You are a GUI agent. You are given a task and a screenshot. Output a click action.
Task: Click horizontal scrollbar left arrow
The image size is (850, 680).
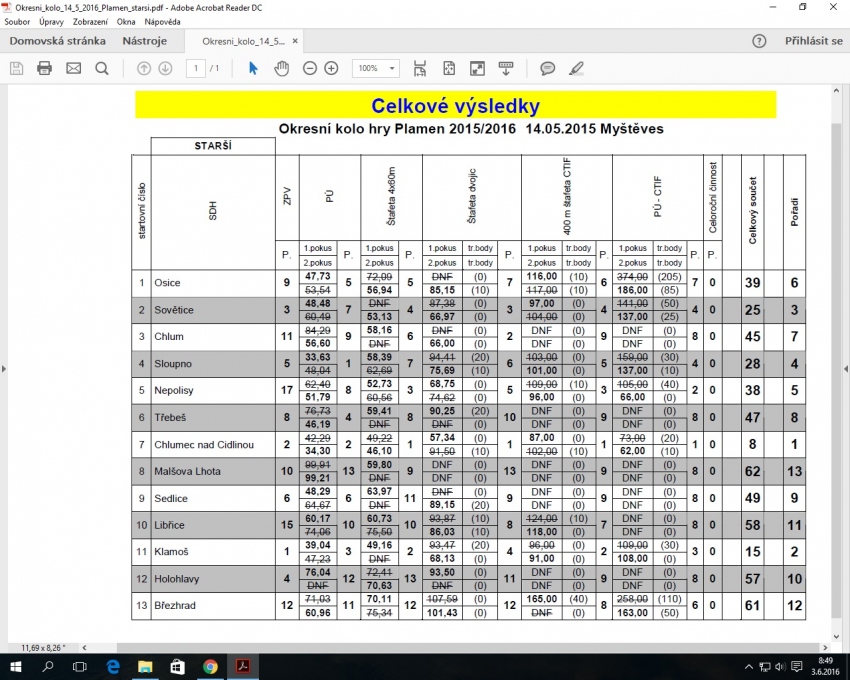(x=85, y=647)
